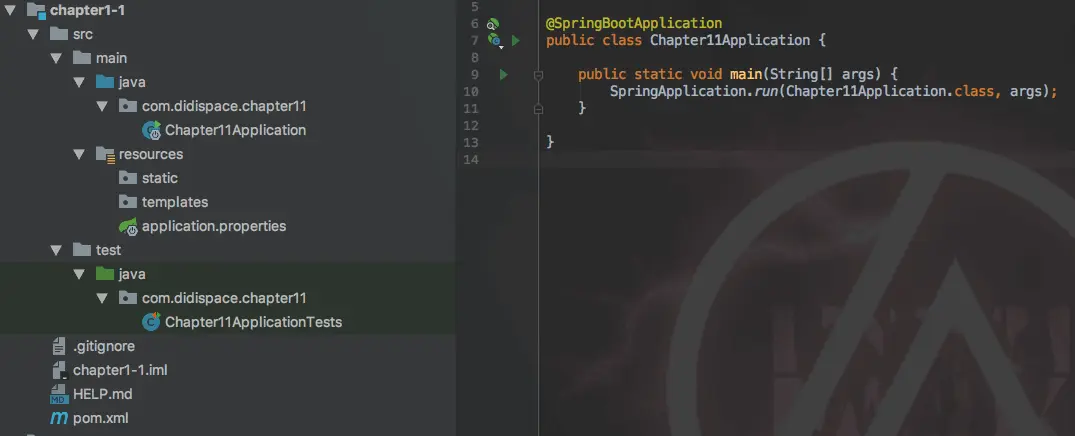Click the src folder icon
Viewport: 1075px width, 436px height.
[59, 34]
